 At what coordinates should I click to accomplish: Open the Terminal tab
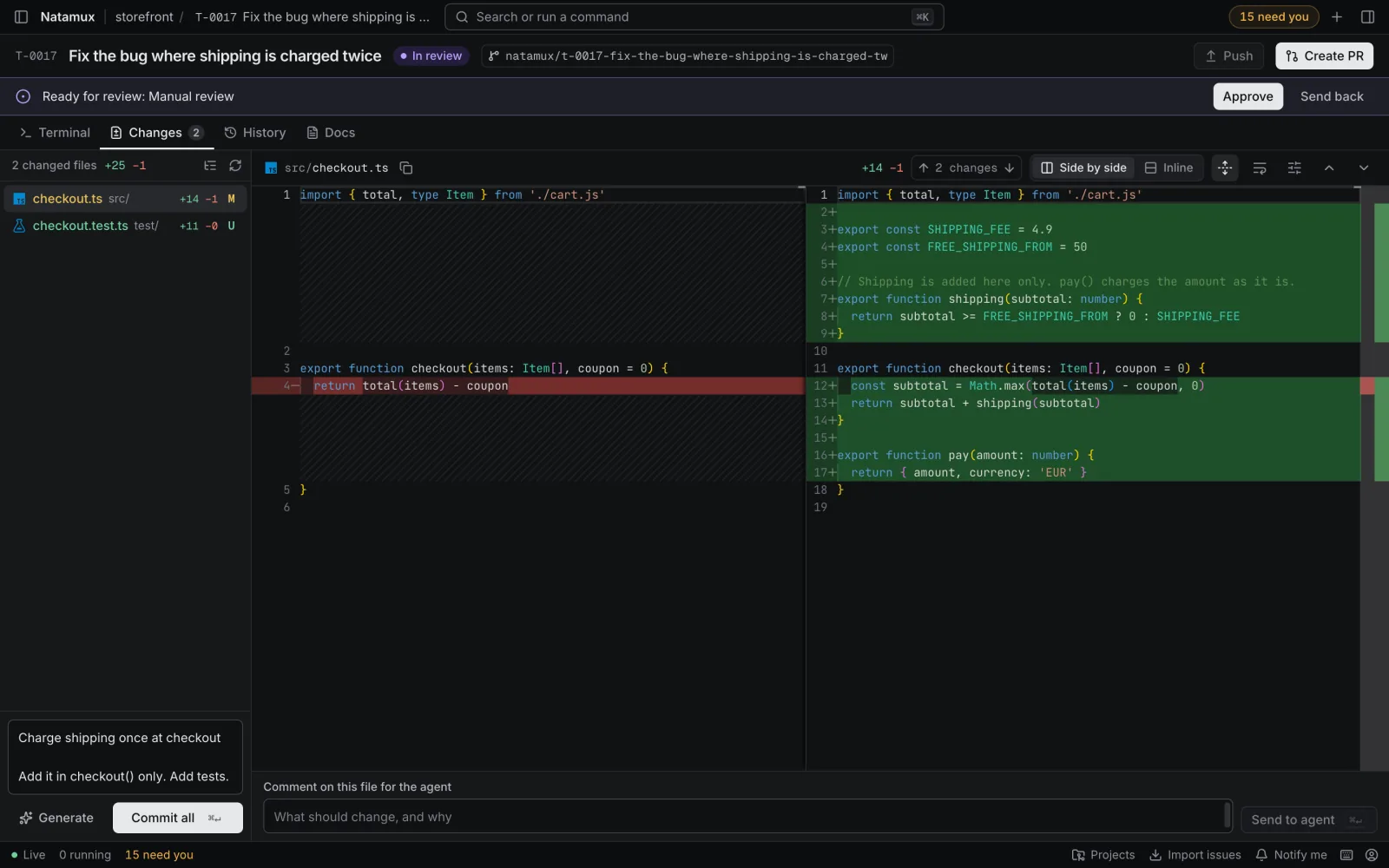tap(55, 133)
